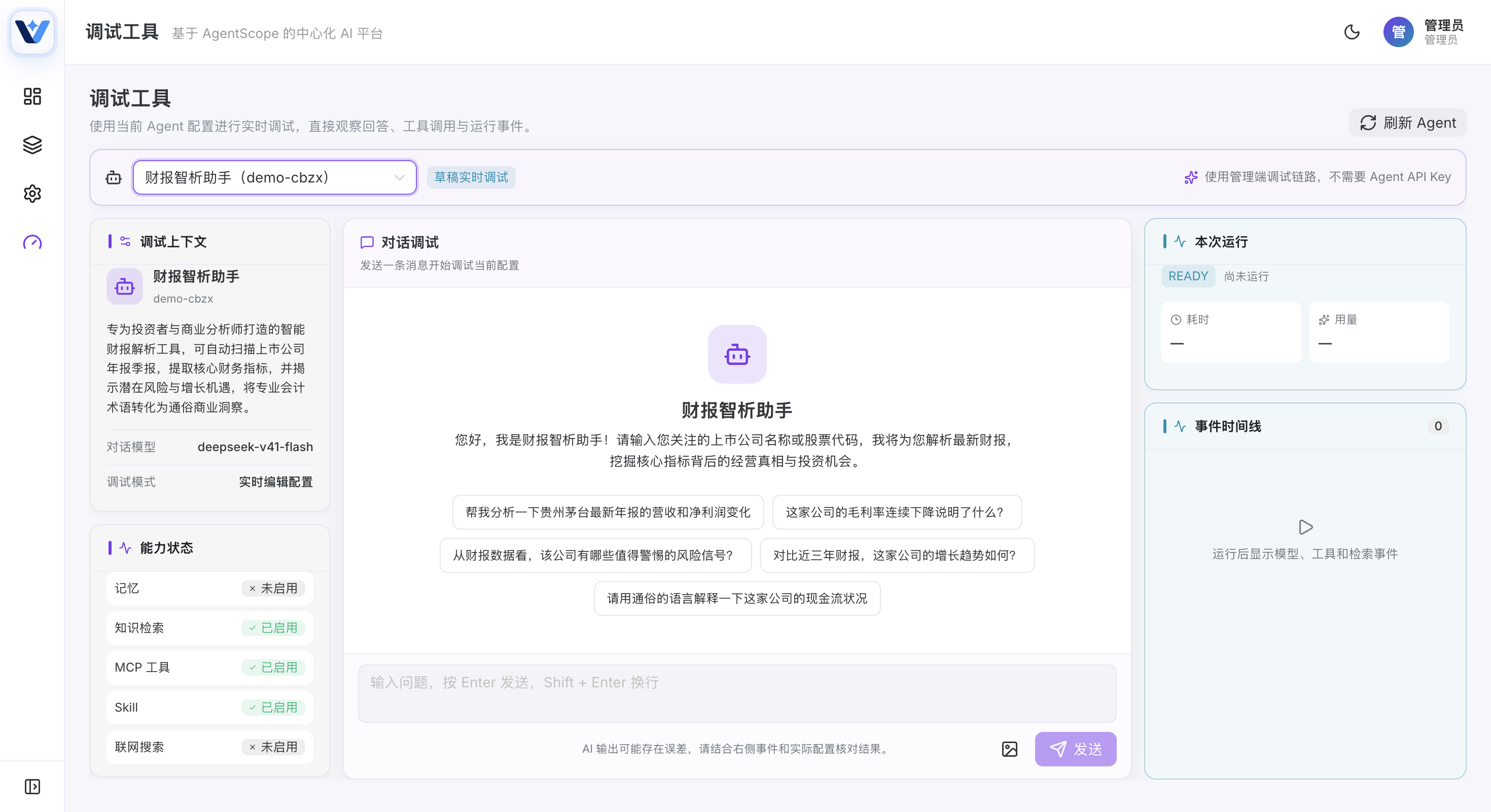Click the demo-cbzx agent ID text
This screenshot has height=812, width=1491.
(x=183, y=299)
